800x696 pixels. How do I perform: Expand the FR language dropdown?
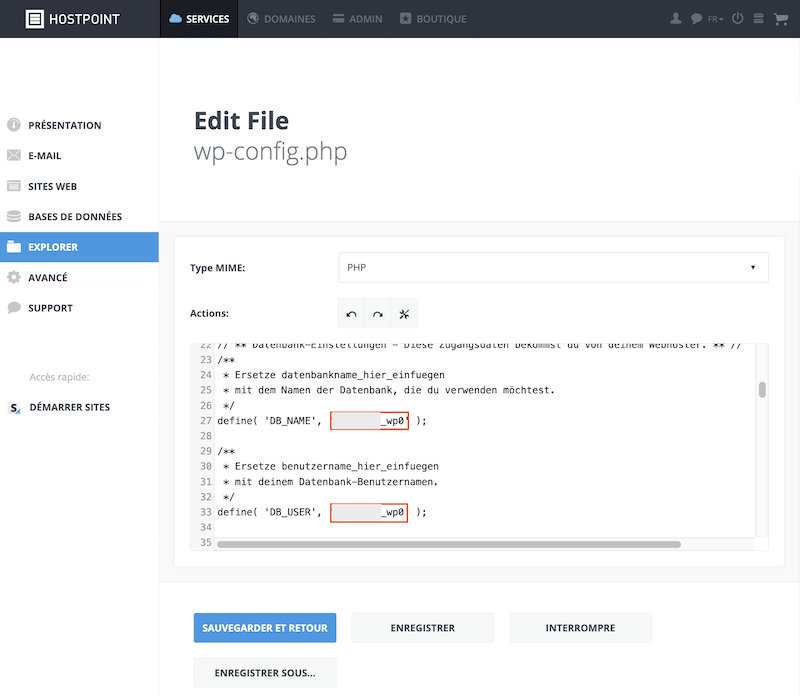(715, 19)
